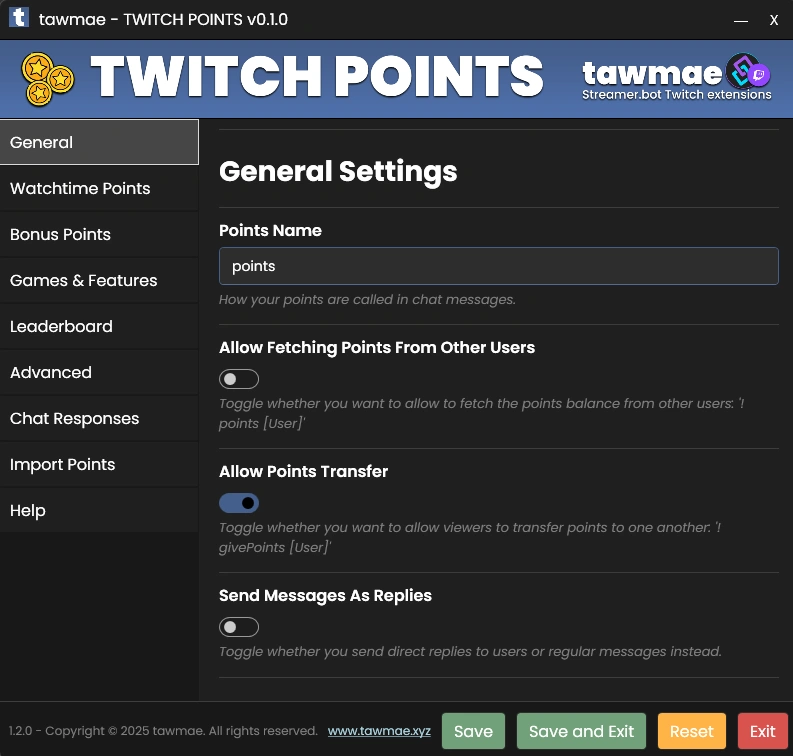Enable fetching points from other users
Screen dimensions: 793x756
(x=239, y=379)
